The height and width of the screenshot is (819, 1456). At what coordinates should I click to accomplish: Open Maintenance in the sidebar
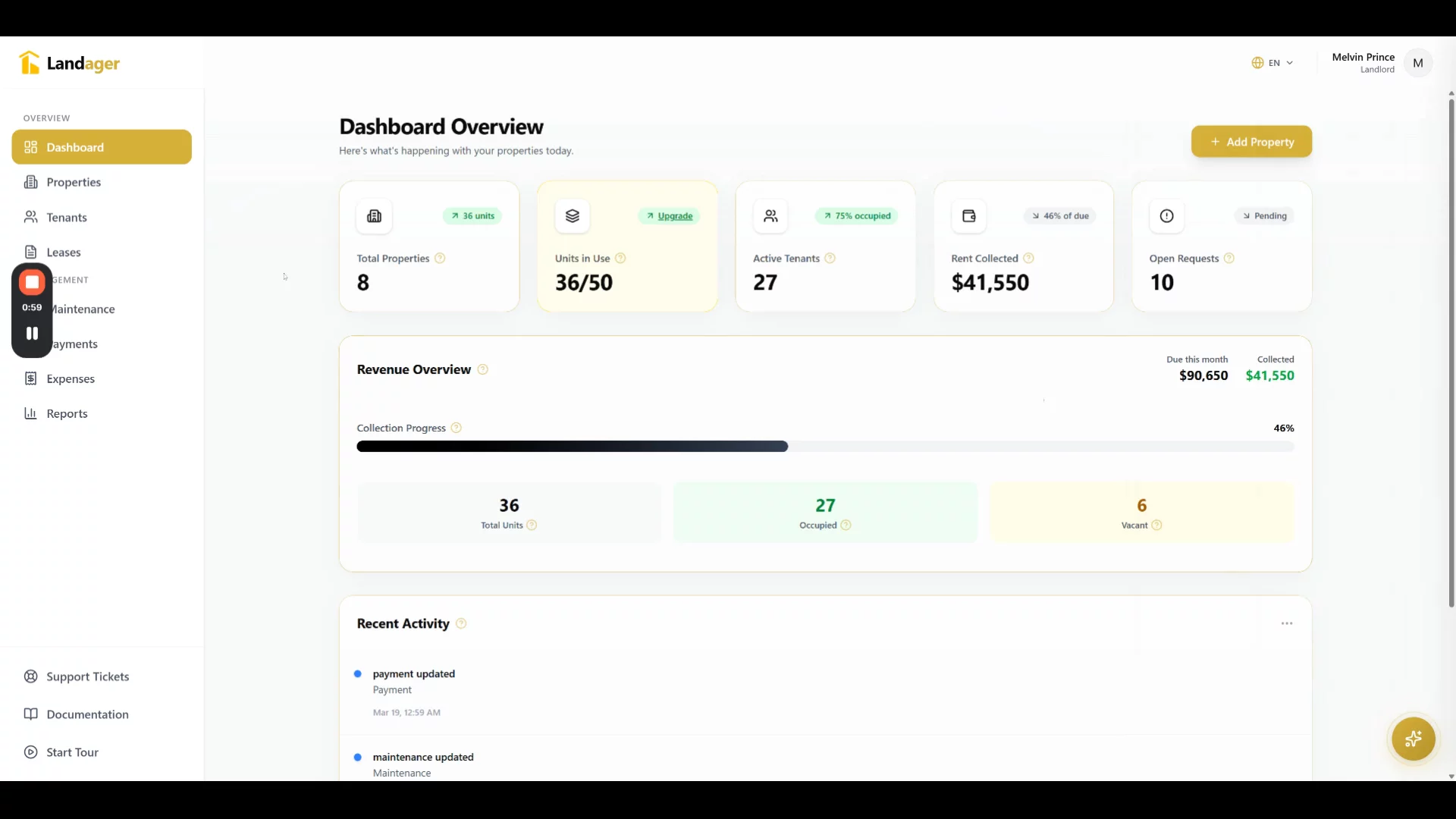pyautogui.click(x=102, y=309)
